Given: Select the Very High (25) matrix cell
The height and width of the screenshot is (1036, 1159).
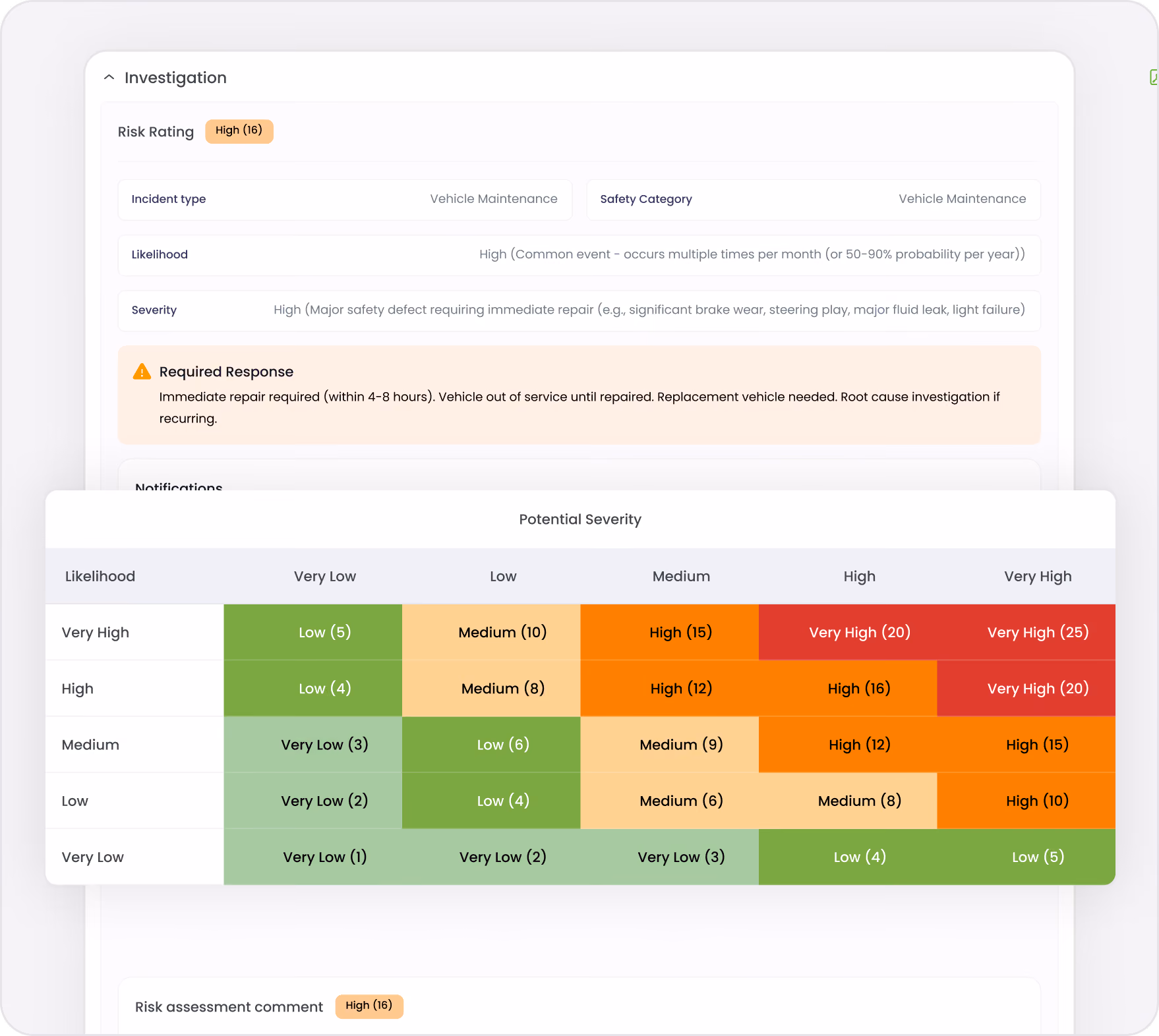Looking at the screenshot, I should [x=1026, y=632].
